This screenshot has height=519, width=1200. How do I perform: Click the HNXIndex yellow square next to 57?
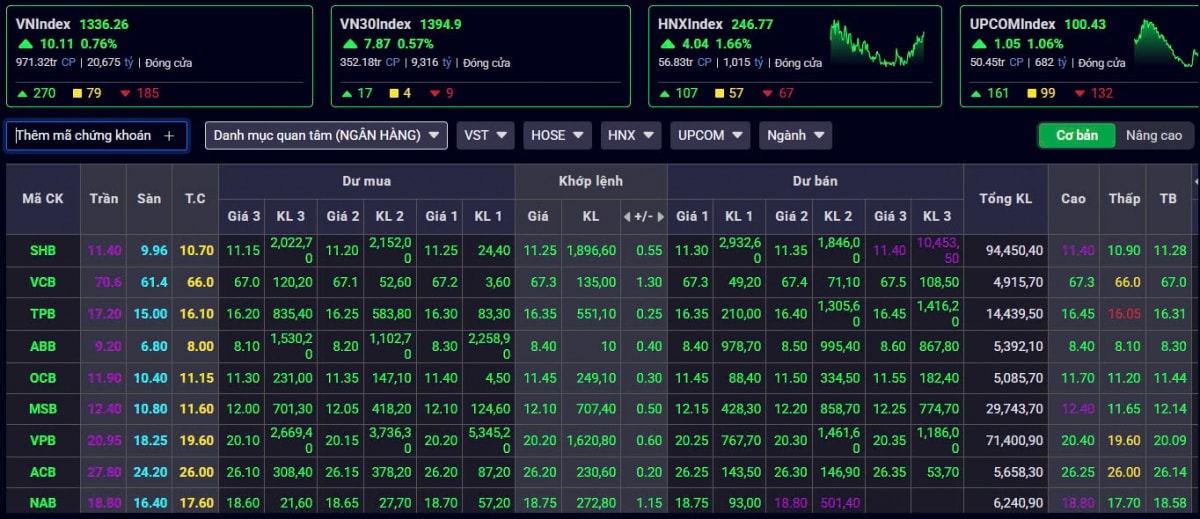tap(720, 94)
